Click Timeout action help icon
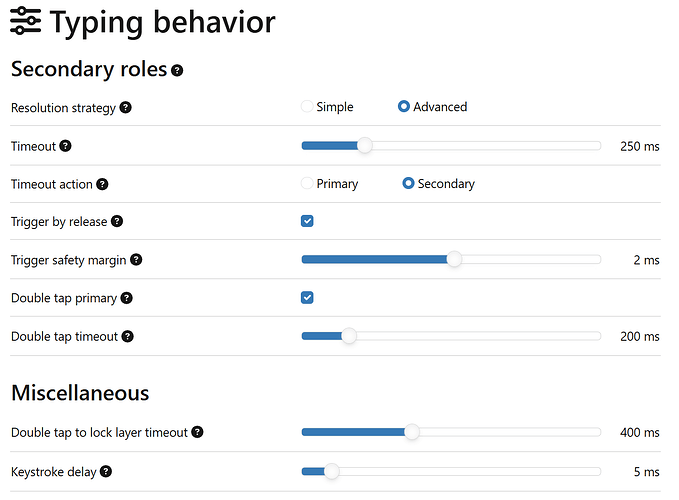The width and height of the screenshot is (679, 500). (x=102, y=184)
